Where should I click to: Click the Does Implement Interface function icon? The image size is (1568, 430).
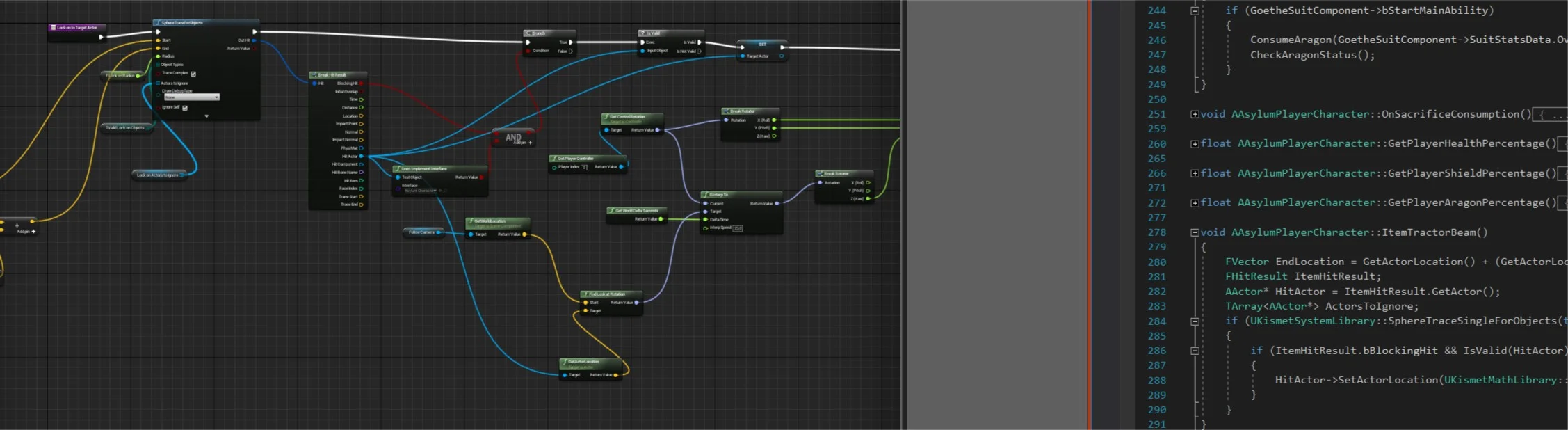click(398, 169)
